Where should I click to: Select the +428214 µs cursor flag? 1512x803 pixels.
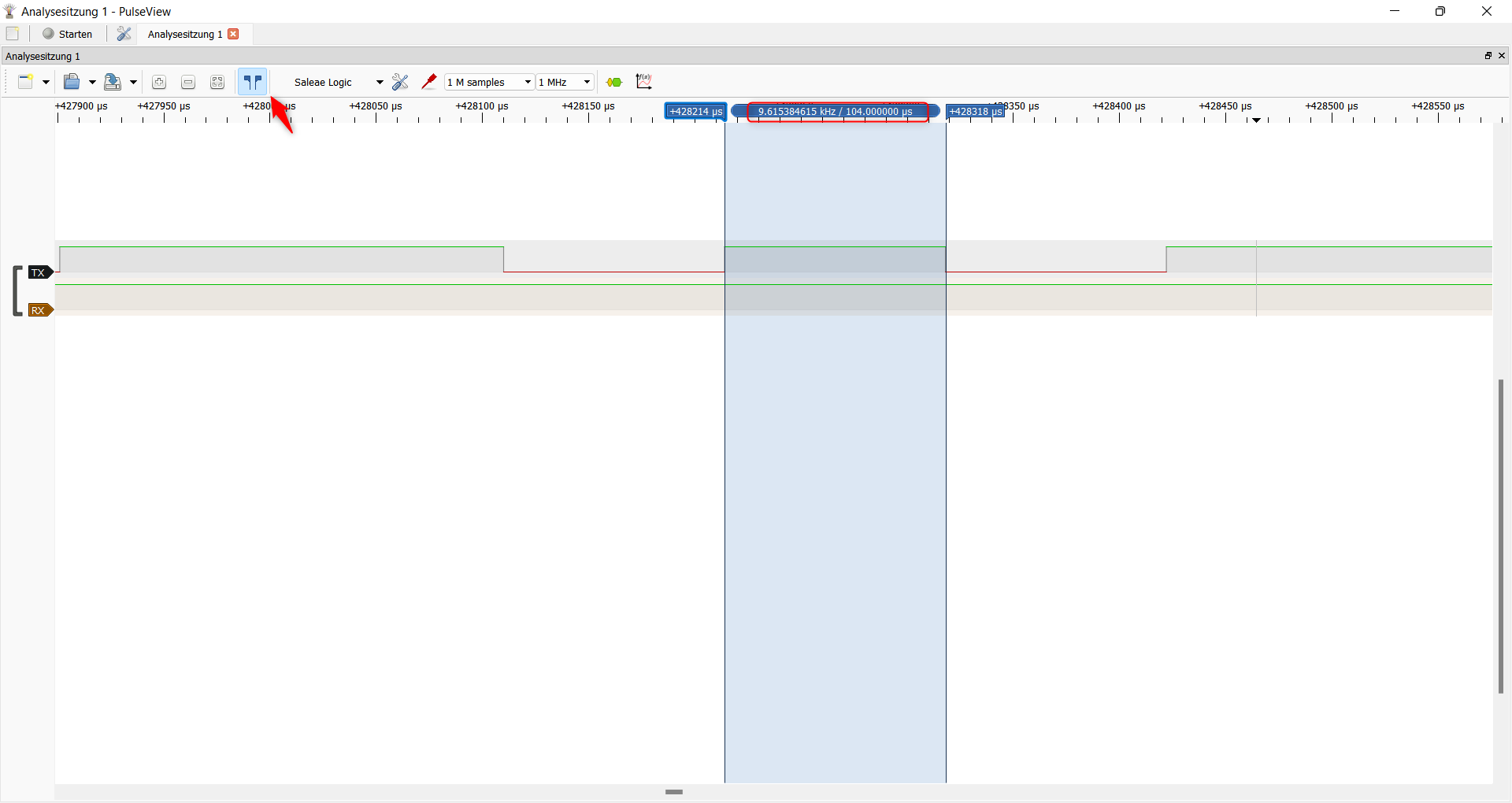695,111
